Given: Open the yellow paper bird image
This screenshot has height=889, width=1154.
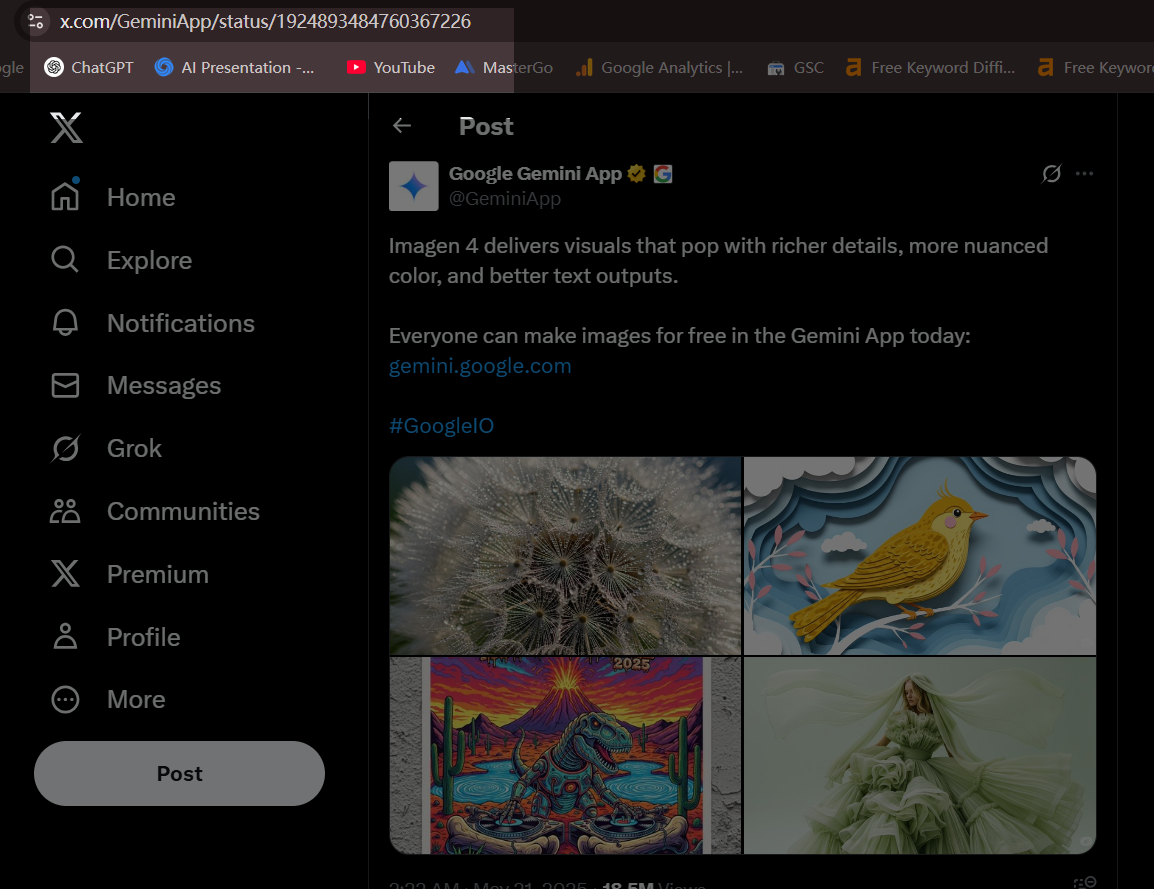Looking at the screenshot, I should click(919, 556).
